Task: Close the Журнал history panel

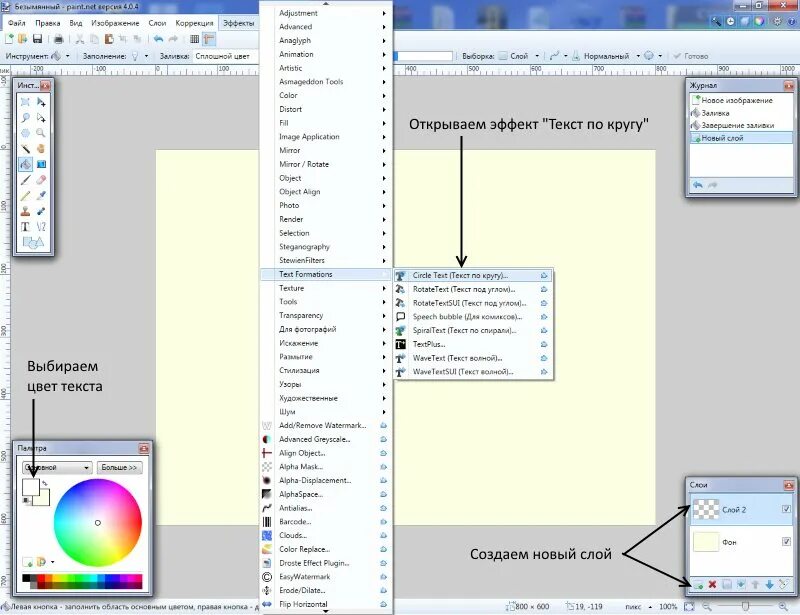Action: (788, 86)
